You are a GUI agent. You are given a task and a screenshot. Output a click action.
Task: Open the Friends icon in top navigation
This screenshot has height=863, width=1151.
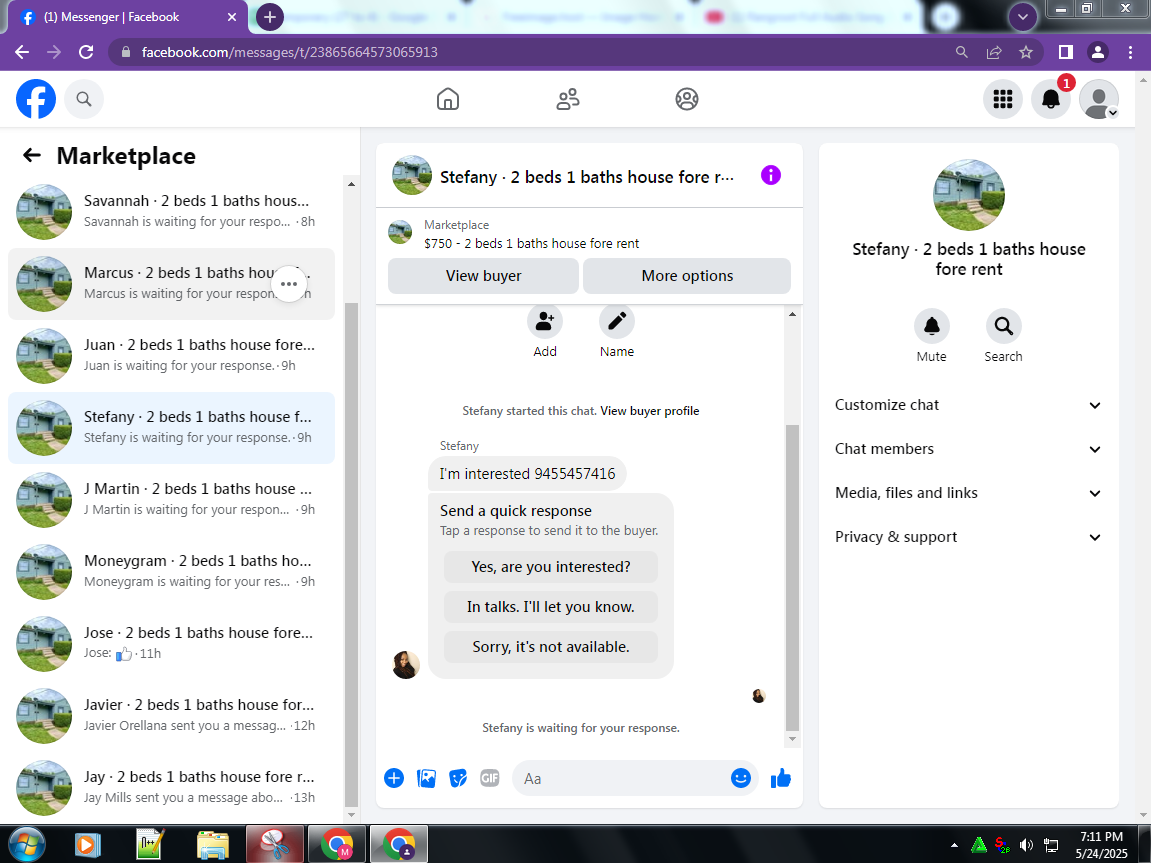(567, 99)
